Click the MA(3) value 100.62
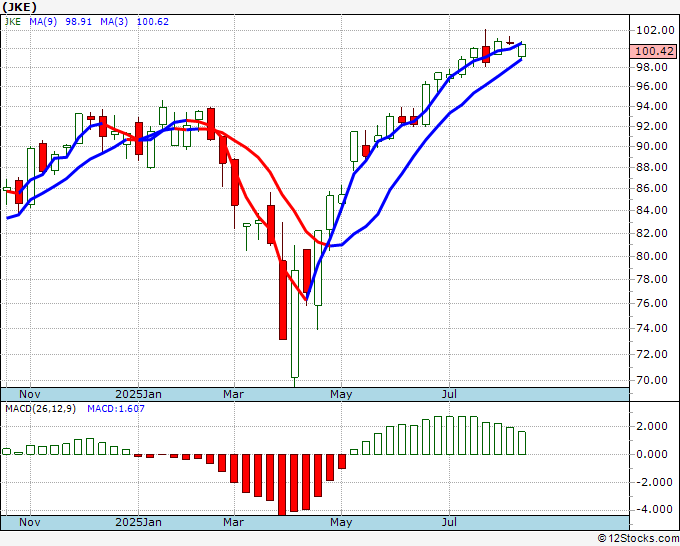This screenshot has height=546, width=680. [x=153, y=22]
